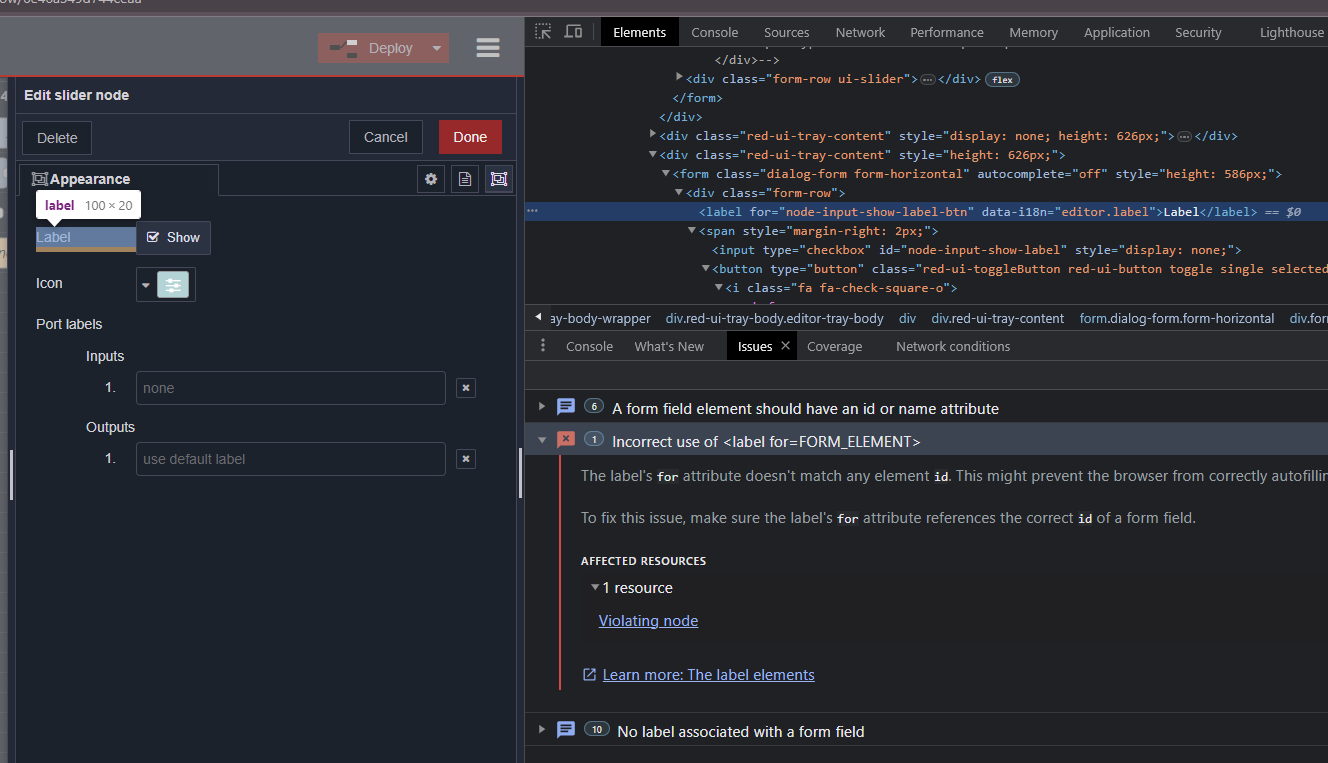Screen dimensions: 1328x763
Task: Click the red error icon on label issue
Action: pos(566,440)
